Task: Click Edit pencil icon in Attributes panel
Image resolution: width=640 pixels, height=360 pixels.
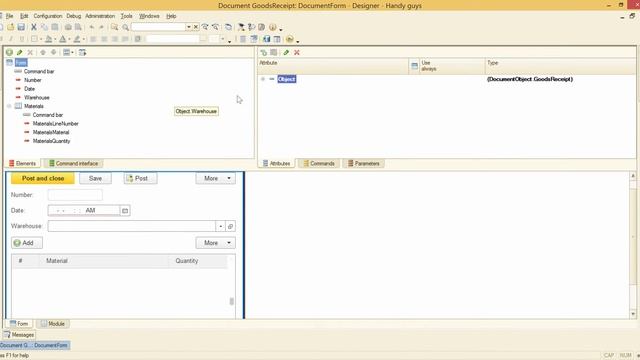Action: [x=286, y=52]
